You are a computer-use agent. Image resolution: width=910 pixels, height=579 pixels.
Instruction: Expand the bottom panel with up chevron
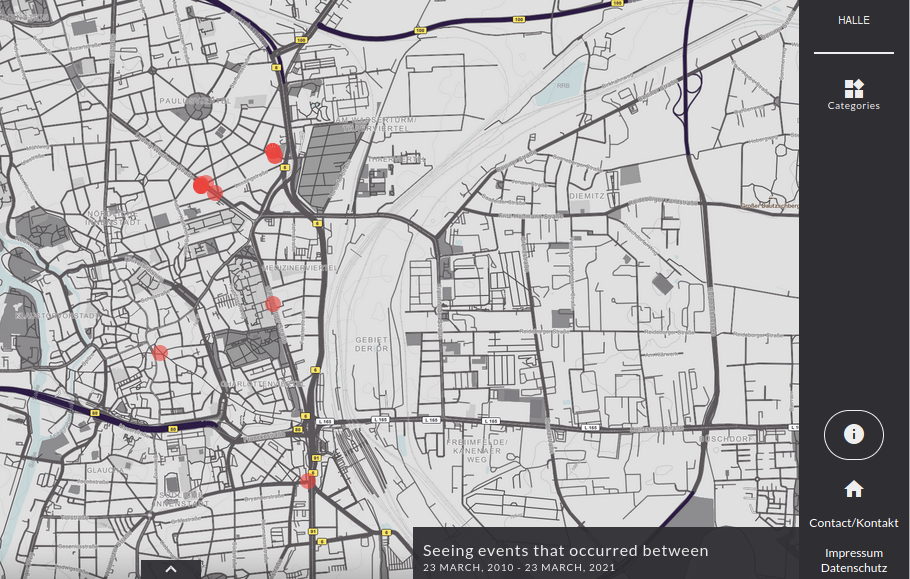pyautogui.click(x=170, y=569)
